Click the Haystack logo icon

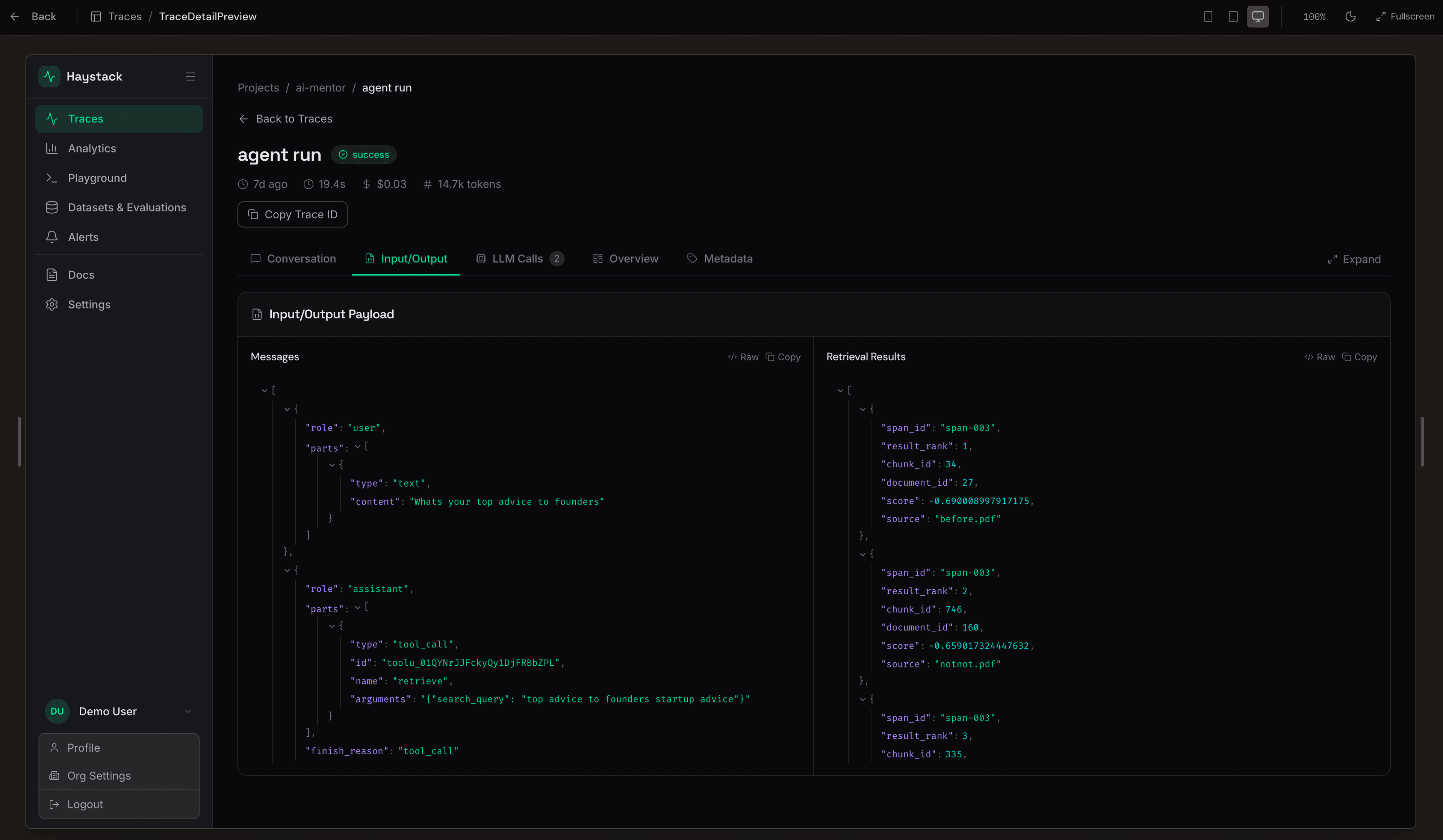tap(49, 76)
